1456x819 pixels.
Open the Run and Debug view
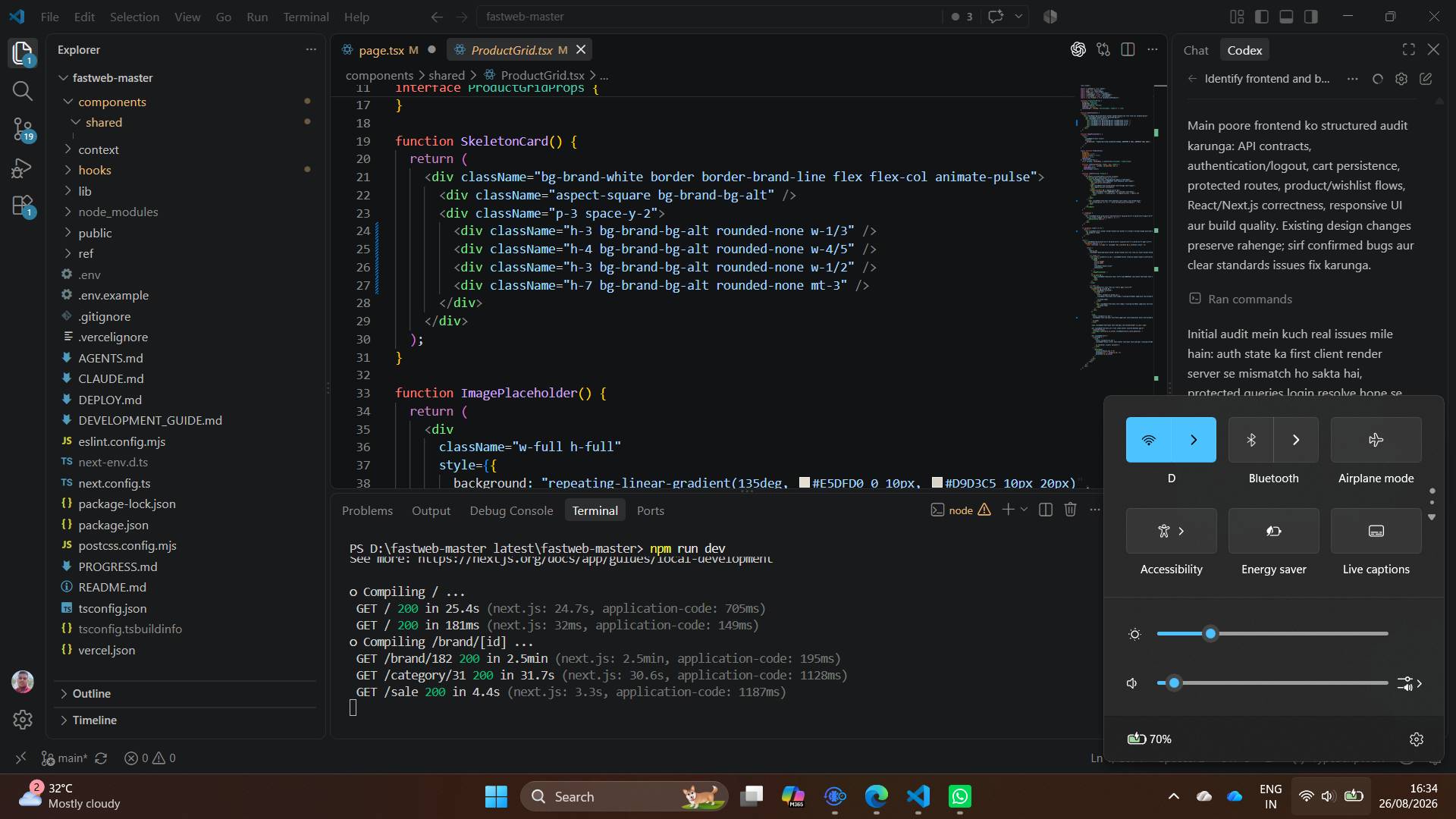(x=23, y=168)
